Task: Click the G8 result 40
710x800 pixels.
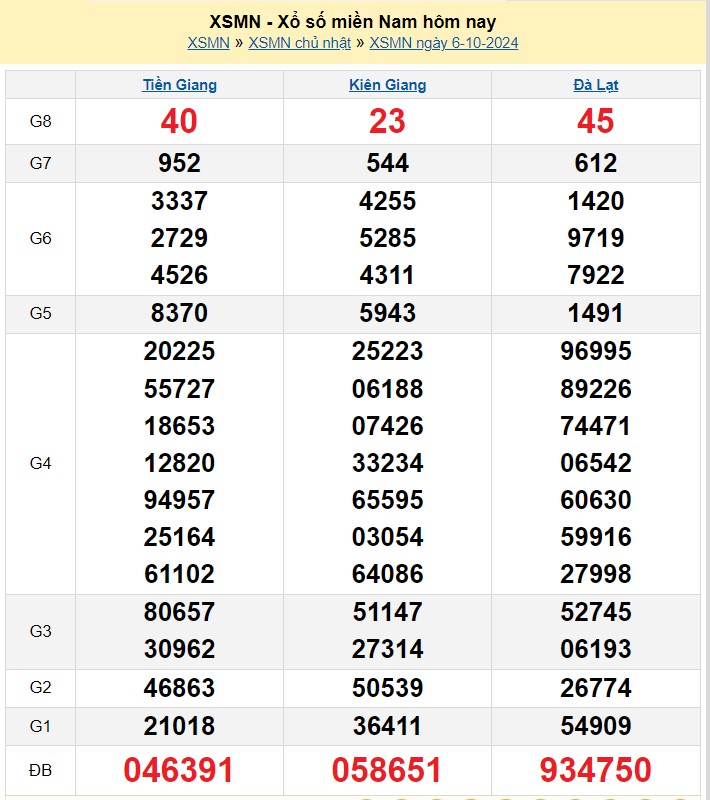Action: point(179,121)
